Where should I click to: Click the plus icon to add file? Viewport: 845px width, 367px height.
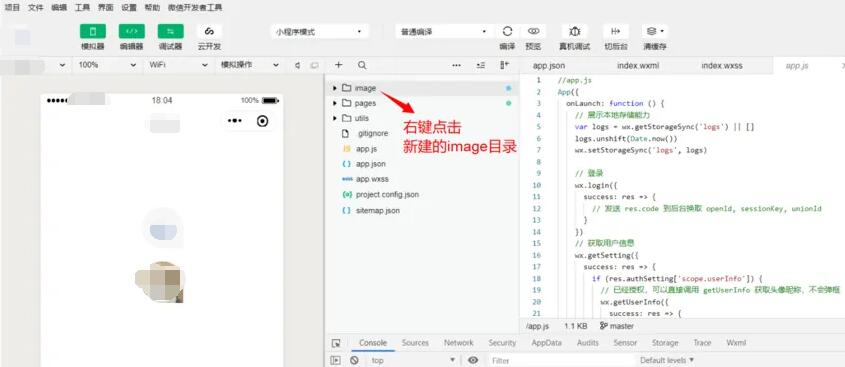pyautogui.click(x=338, y=65)
